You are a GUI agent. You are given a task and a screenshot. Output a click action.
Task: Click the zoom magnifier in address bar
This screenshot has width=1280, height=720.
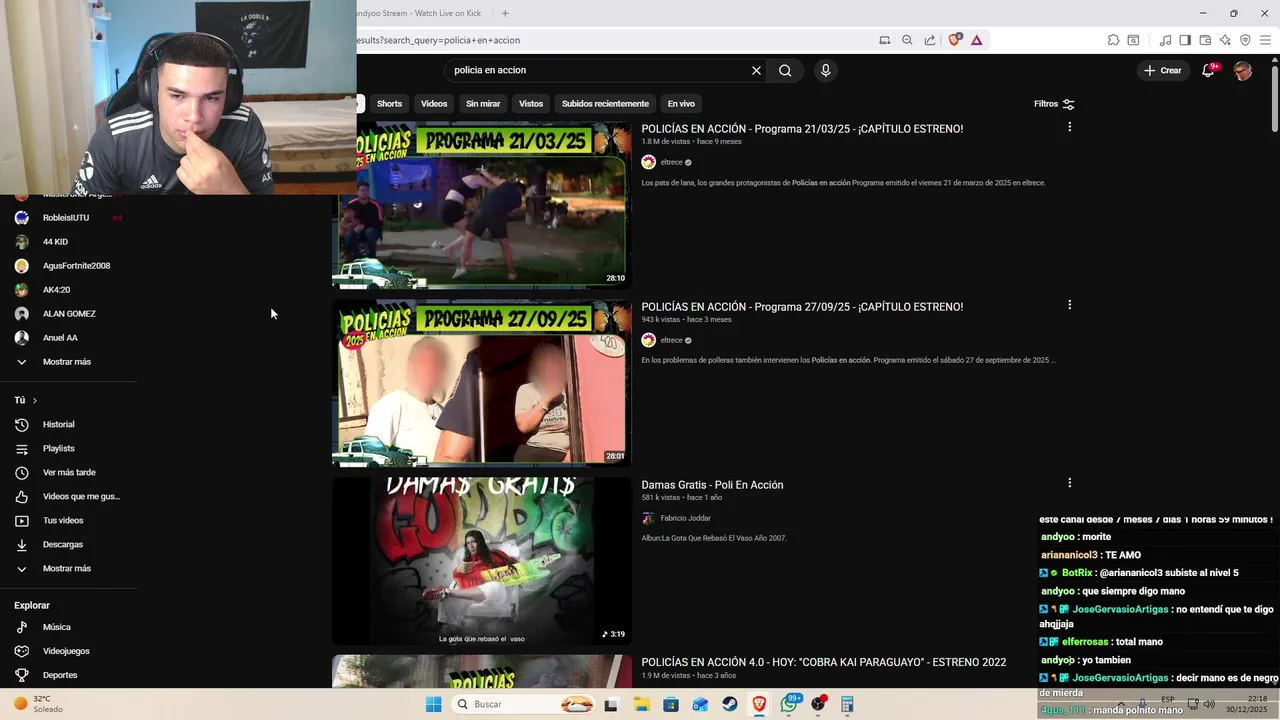coord(907,40)
